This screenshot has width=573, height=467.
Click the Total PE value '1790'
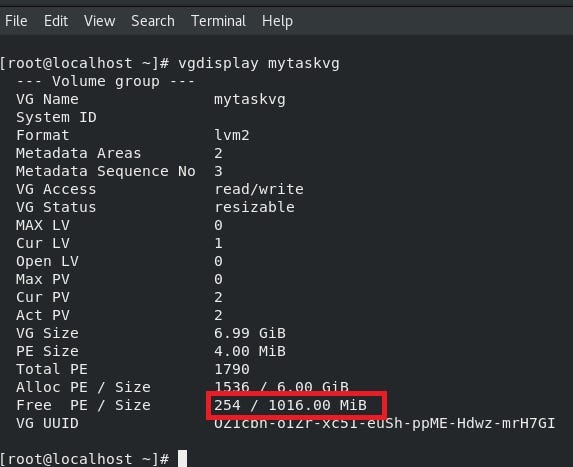click(232, 369)
